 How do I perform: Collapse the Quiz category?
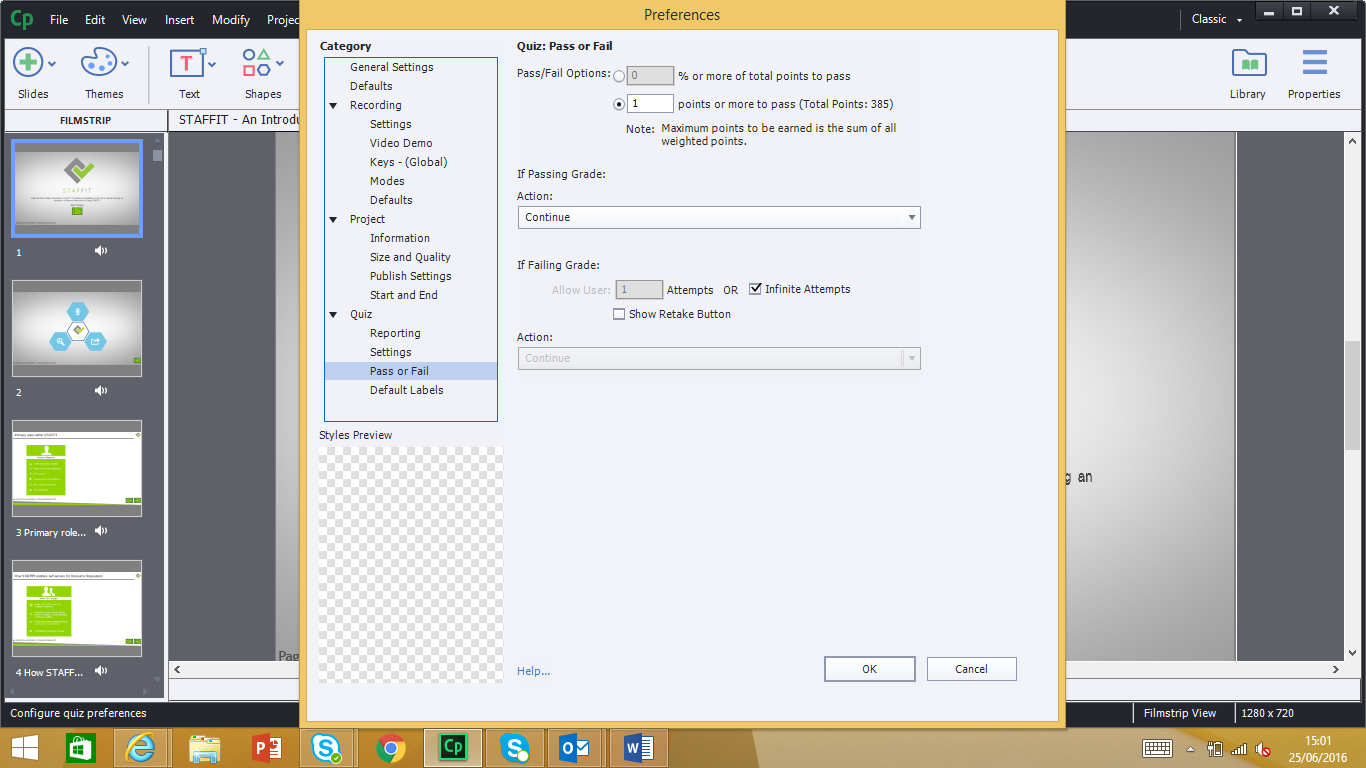(x=334, y=314)
